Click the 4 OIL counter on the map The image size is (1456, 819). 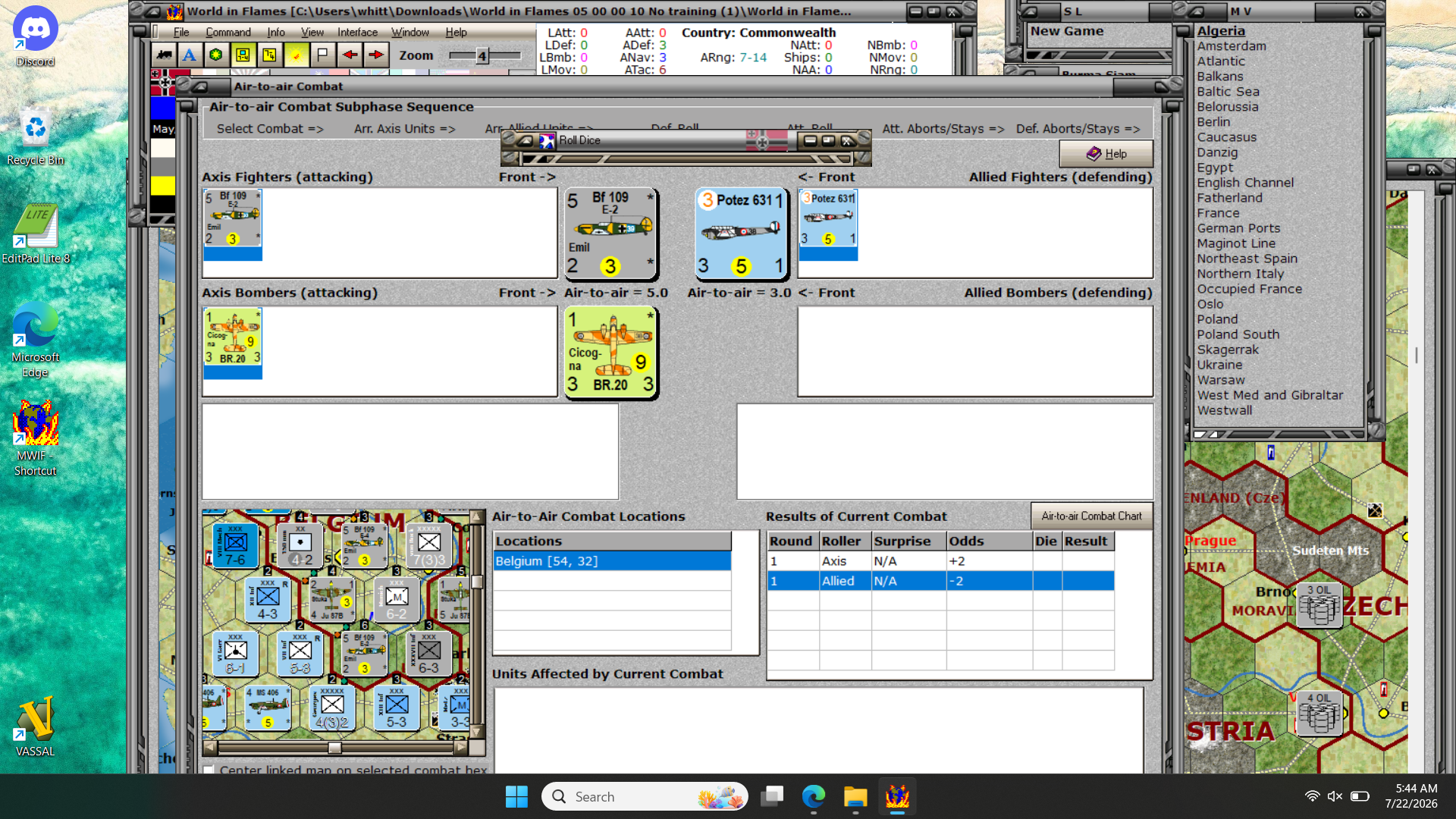pos(1319,714)
